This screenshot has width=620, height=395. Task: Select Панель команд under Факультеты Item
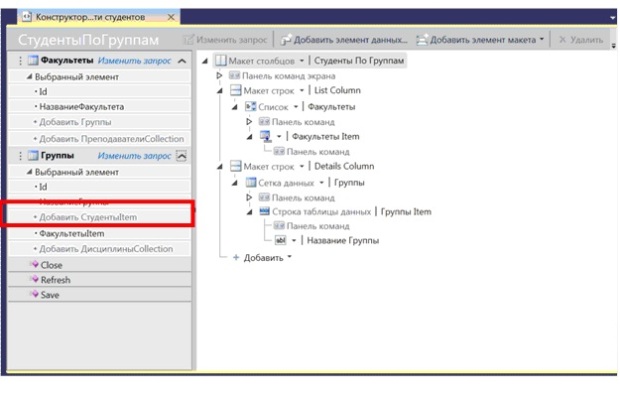318,151
